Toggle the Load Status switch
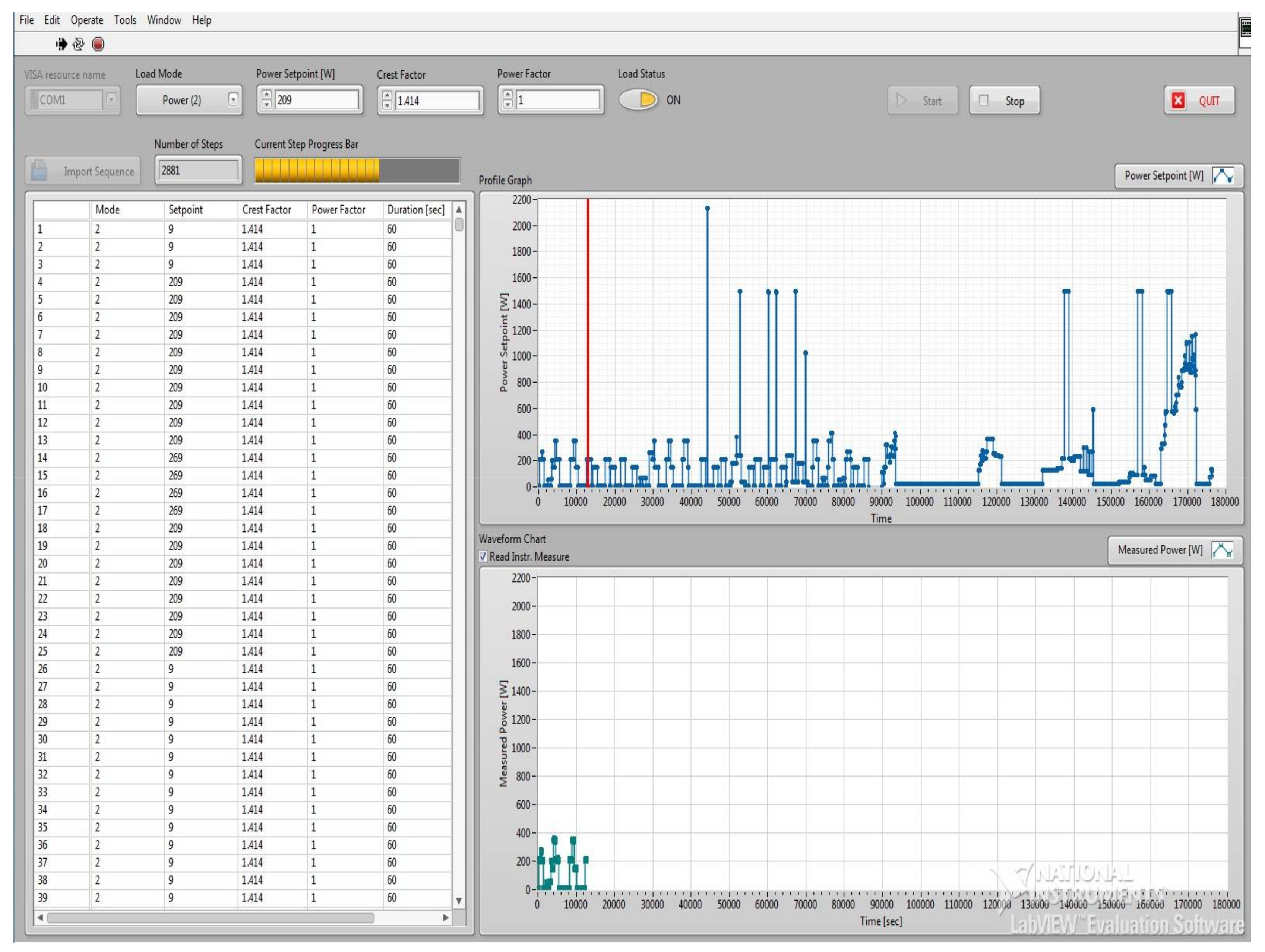This screenshot has height=952, width=1265. [x=638, y=100]
